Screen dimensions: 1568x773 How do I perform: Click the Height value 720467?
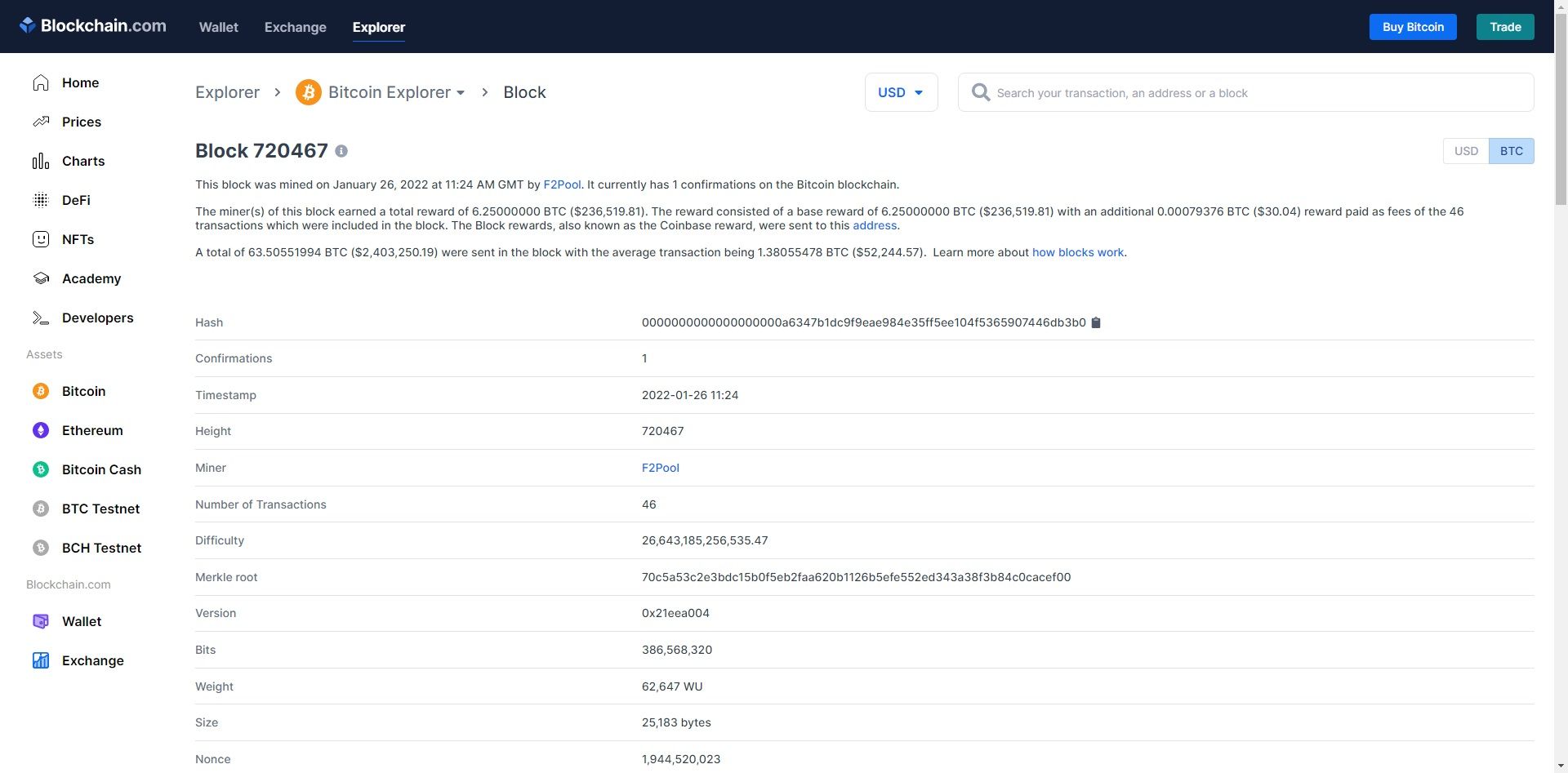click(x=662, y=431)
